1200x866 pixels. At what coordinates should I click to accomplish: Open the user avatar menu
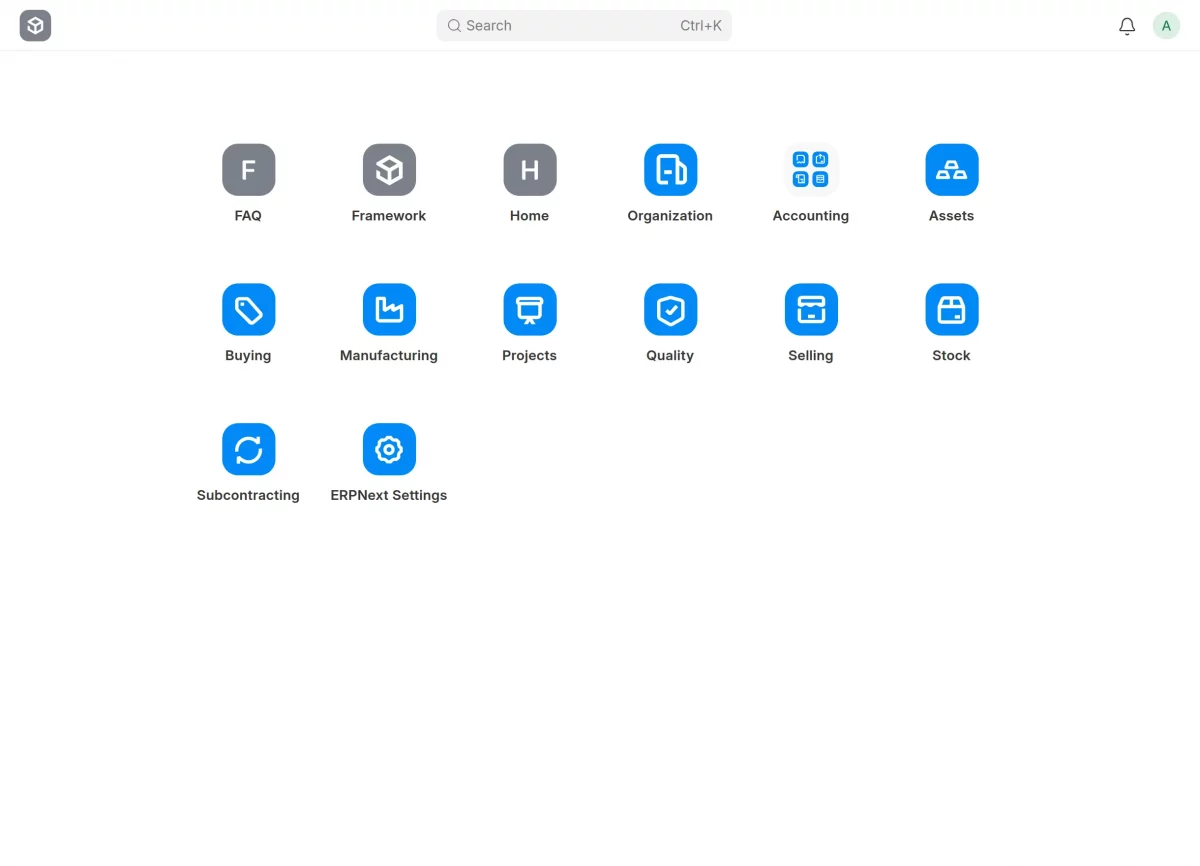1166,26
